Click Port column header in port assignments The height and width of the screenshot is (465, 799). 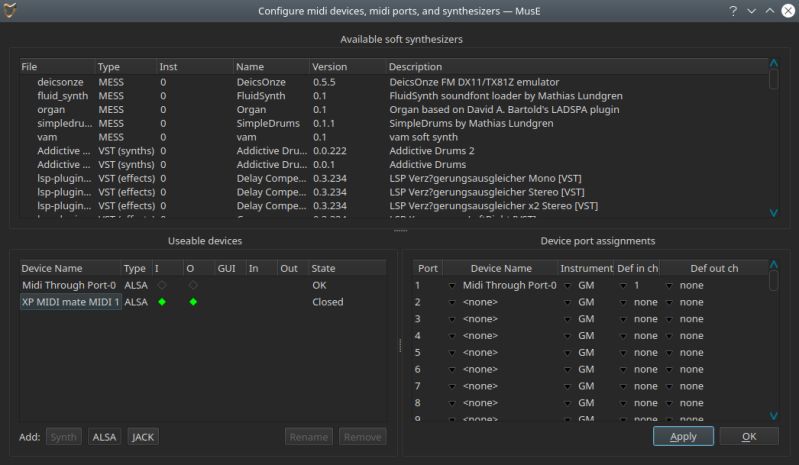428,268
